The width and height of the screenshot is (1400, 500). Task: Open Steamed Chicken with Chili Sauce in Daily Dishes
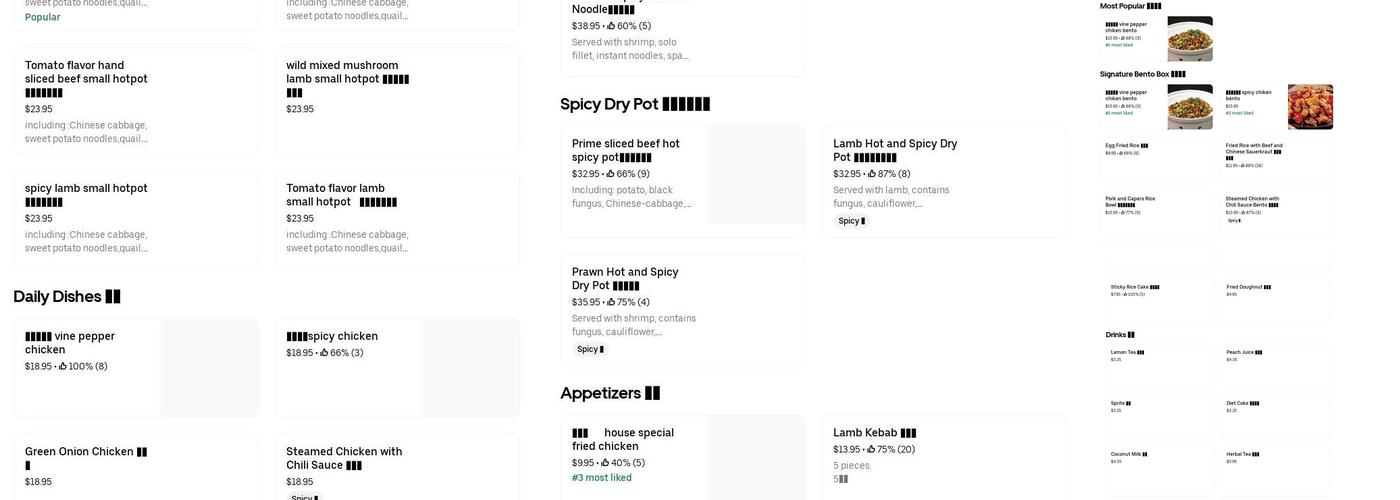pyautogui.click(x=397, y=465)
